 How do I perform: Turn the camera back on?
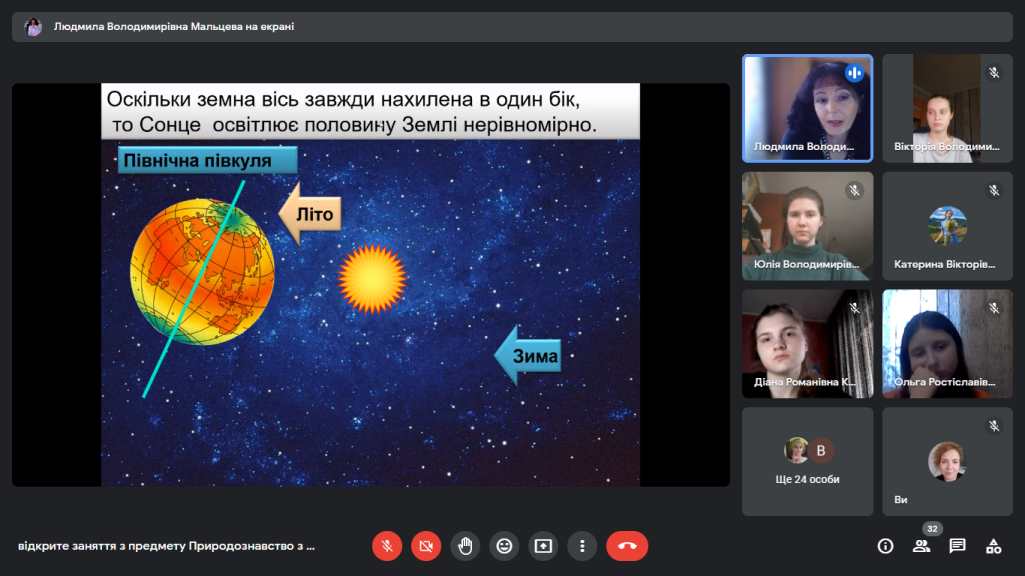point(426,546)
